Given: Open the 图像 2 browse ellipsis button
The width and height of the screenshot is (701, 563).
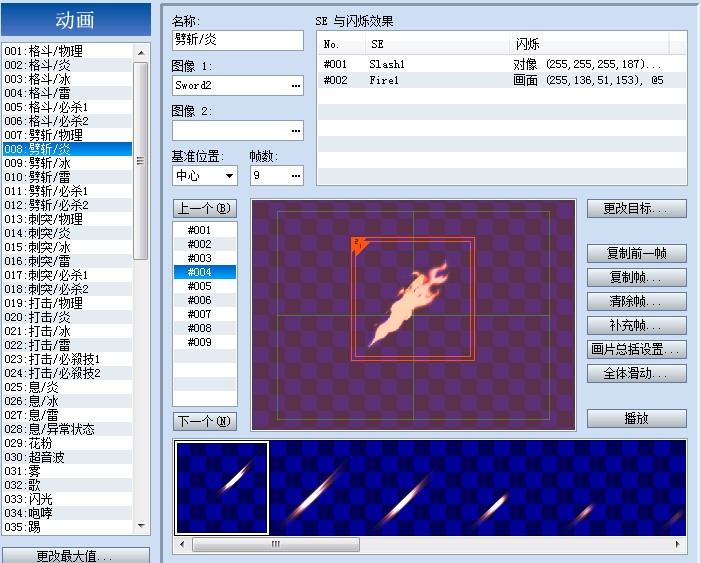Looking at the screenshot, I should (296, 131).
